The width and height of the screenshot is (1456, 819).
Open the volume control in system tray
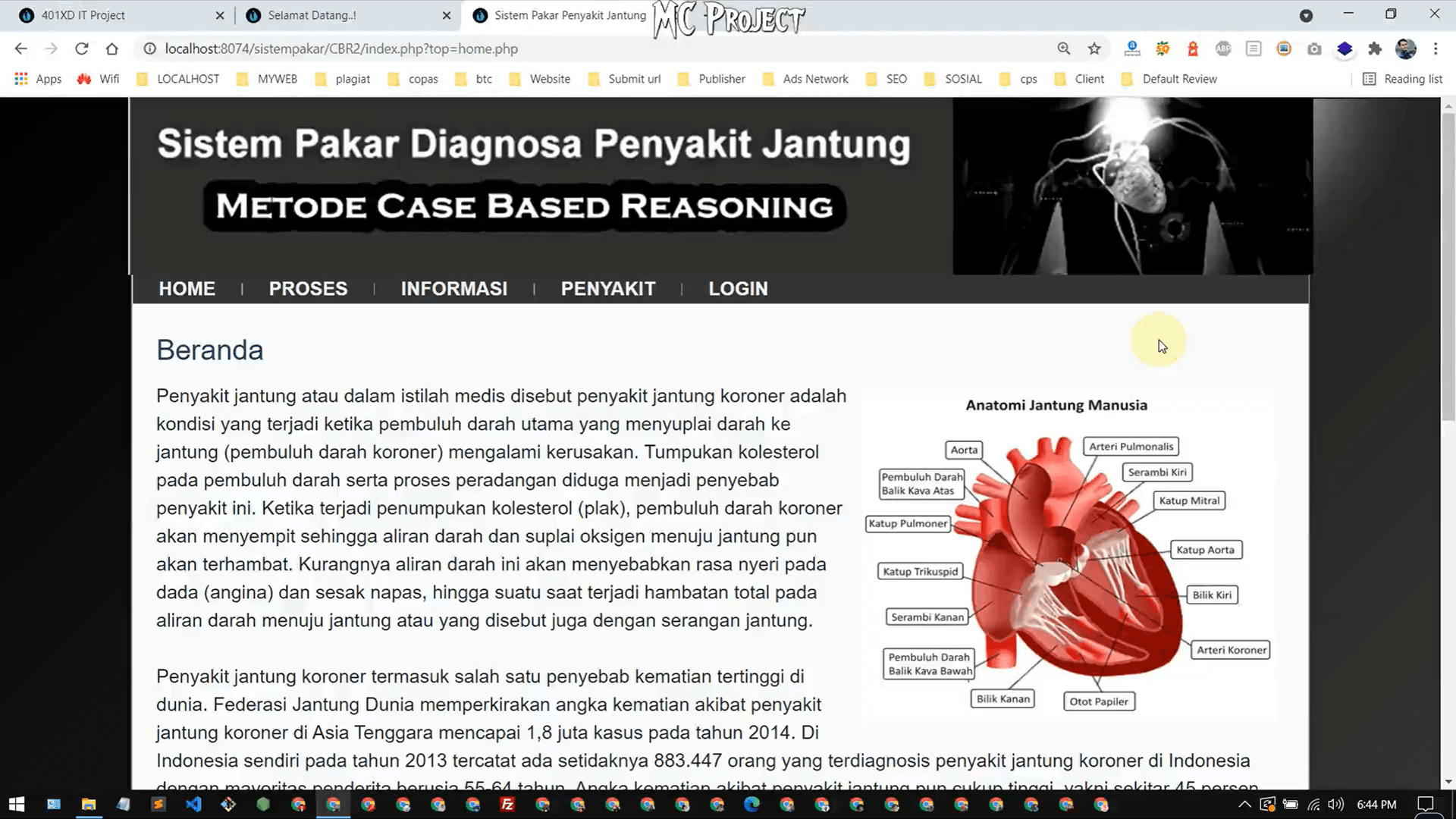1335,804
